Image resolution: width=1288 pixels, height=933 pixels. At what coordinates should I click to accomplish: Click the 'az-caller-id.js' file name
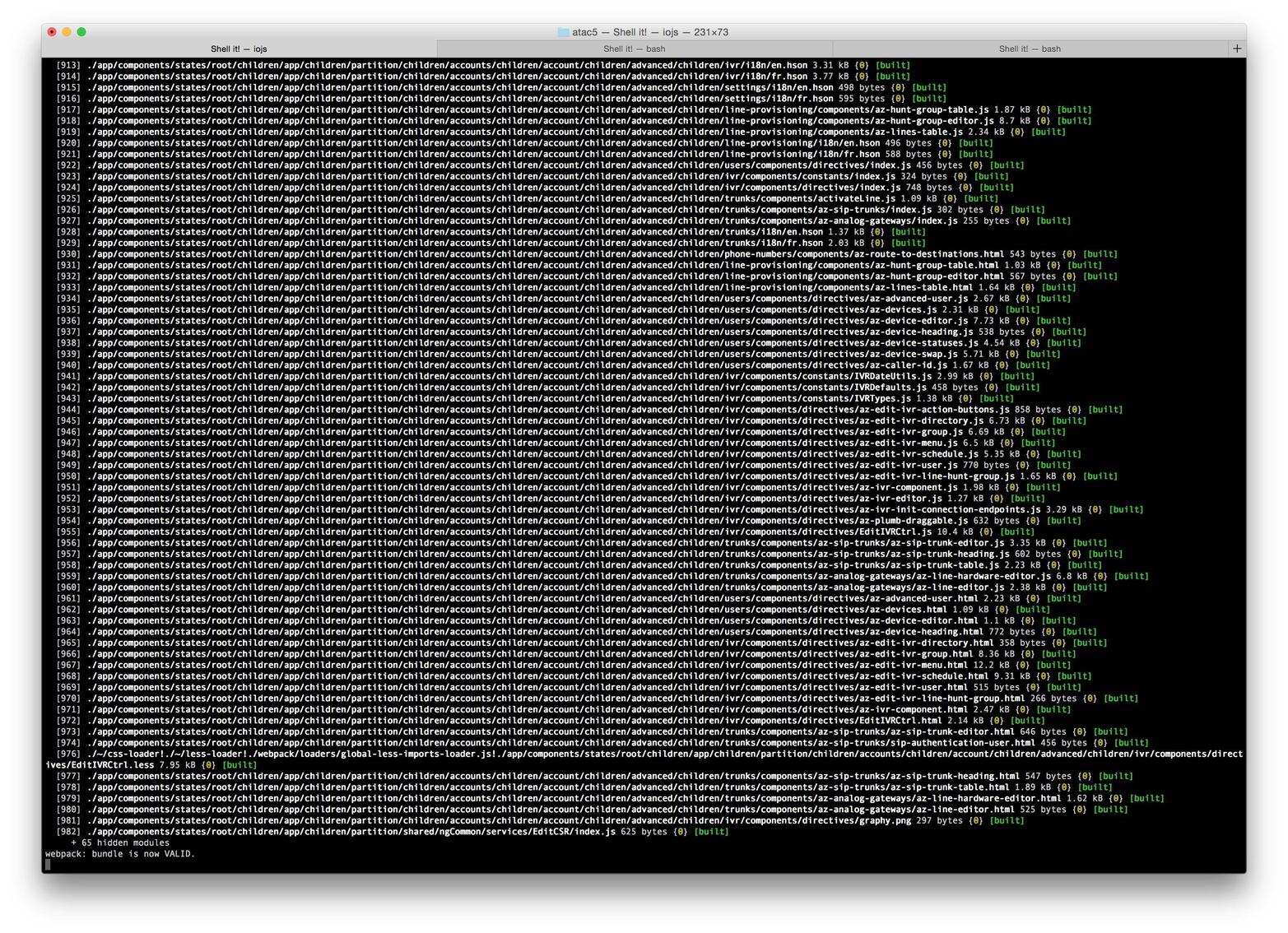point(909,364)
